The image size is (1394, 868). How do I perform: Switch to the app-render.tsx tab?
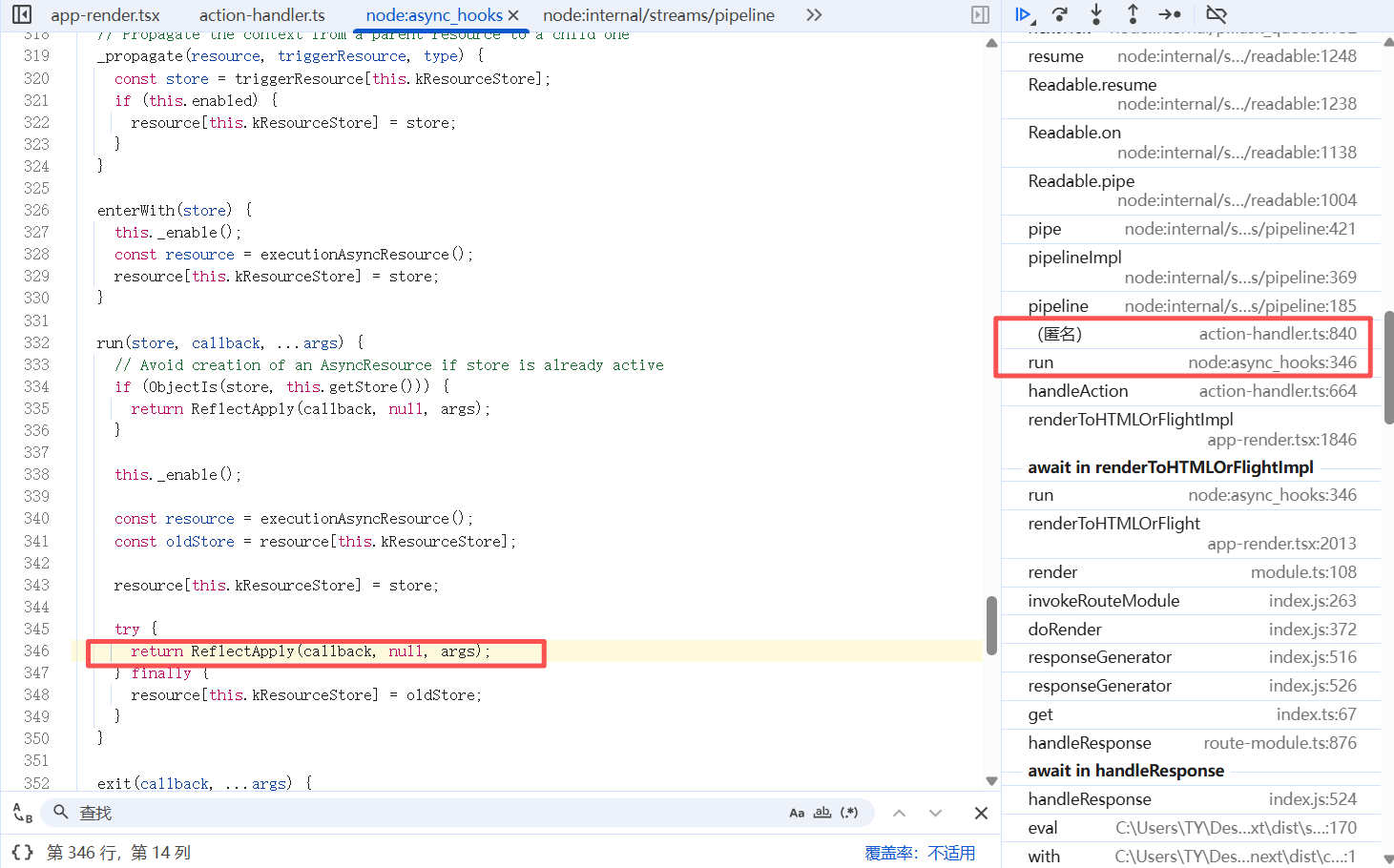pyautogui.click(x=105, y=15)
